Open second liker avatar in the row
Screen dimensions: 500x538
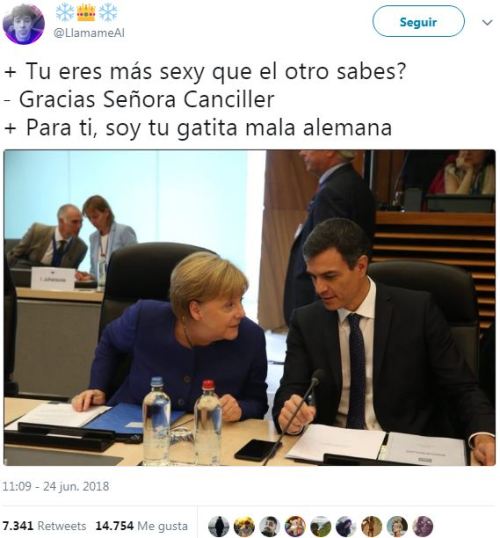click(244, 526)
